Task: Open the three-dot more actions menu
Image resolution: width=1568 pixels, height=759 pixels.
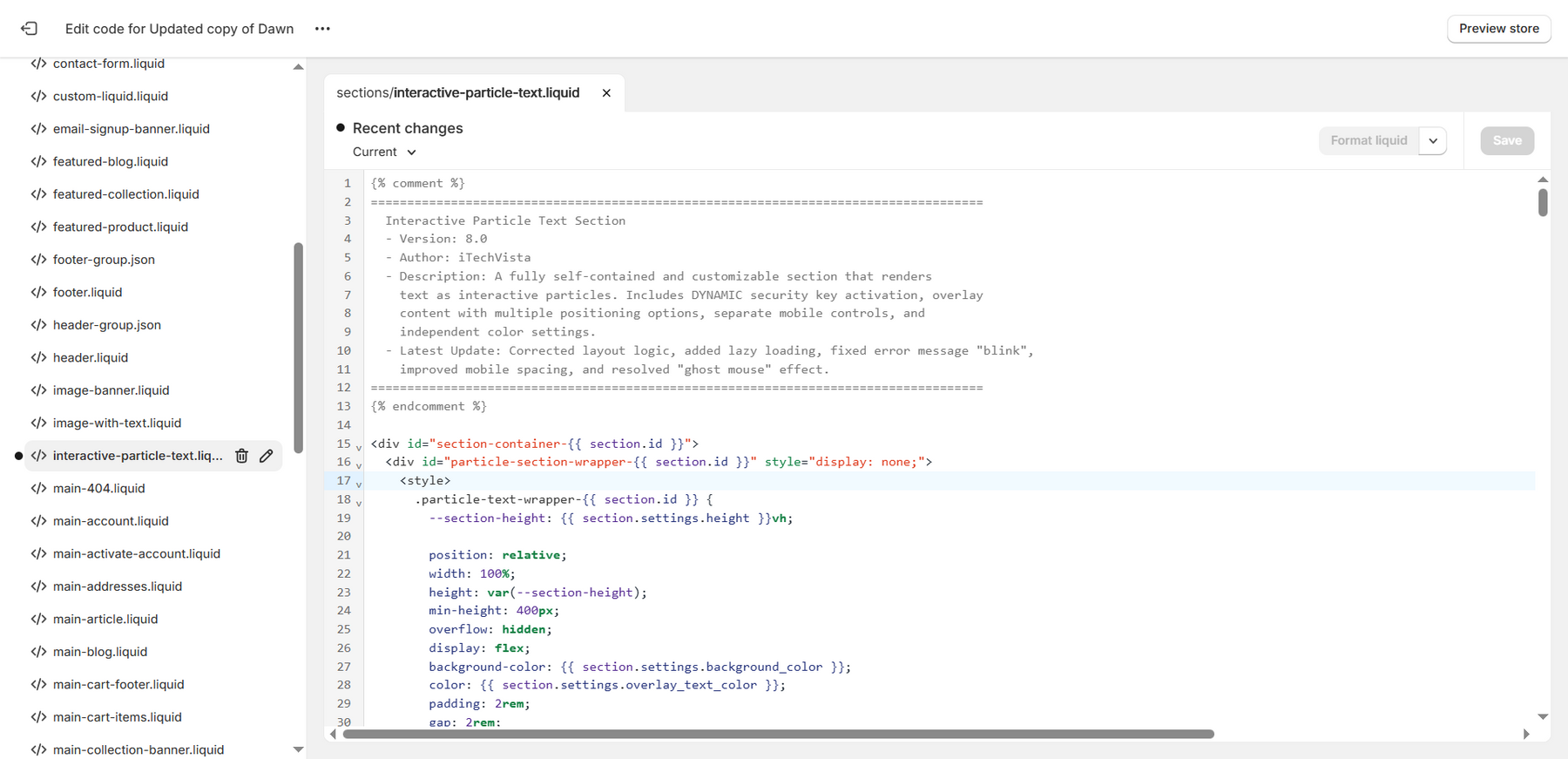Action: pos(322,29)
